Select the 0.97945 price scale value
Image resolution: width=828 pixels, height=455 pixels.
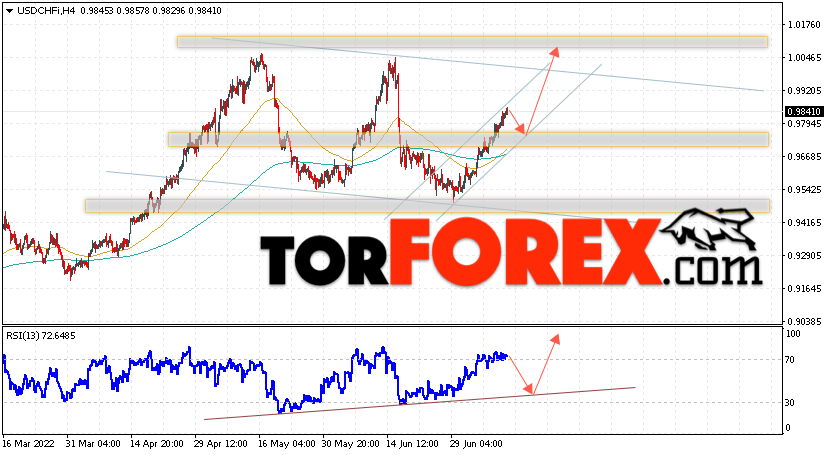(804, 124)
